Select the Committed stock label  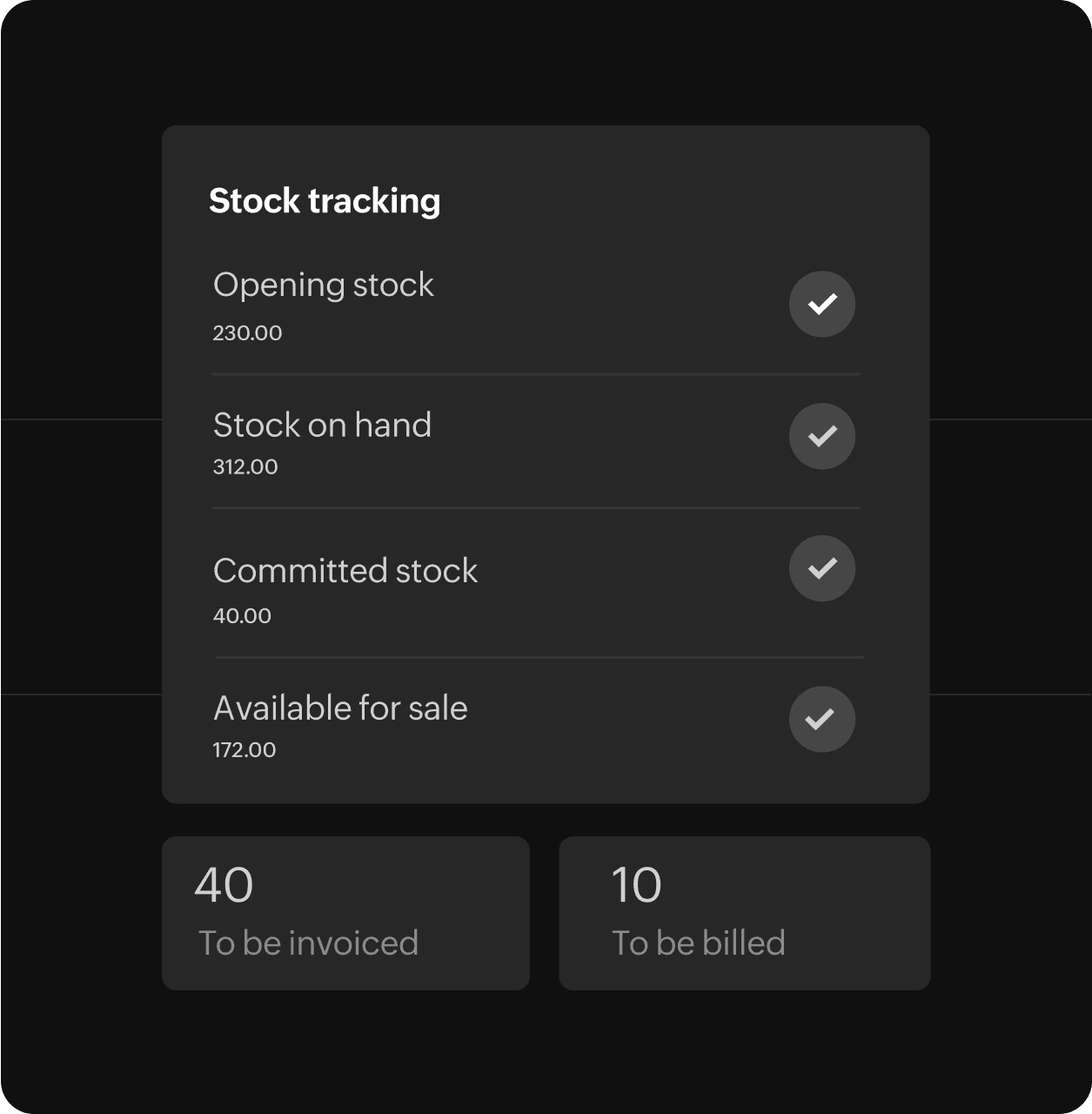click(x=345, y=571)
